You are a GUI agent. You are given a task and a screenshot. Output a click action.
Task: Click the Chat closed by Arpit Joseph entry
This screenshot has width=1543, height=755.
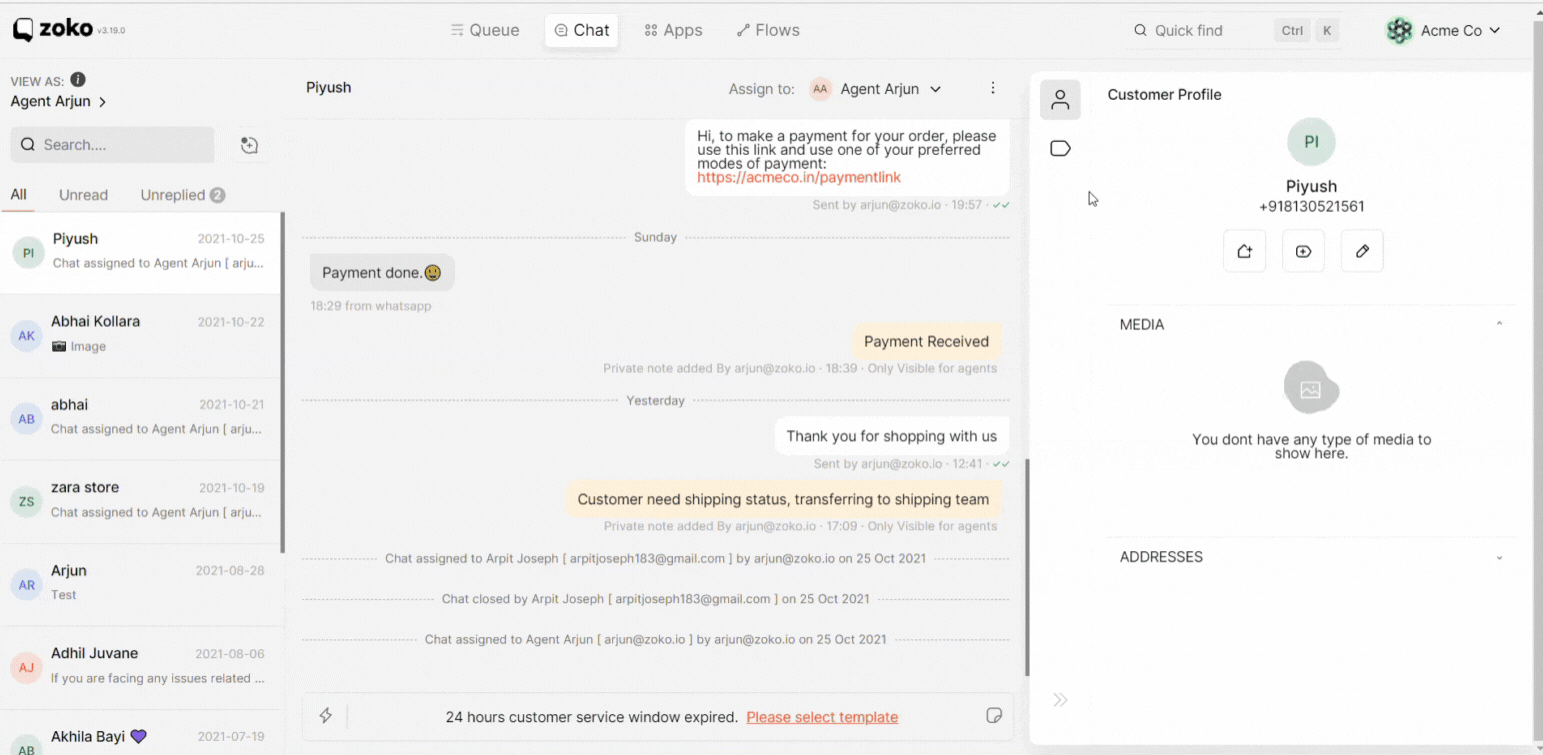click(656, 599)
